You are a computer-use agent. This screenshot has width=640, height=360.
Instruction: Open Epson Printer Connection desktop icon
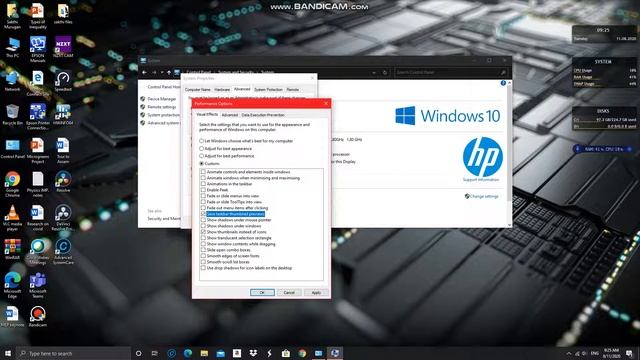click(38, 117)
